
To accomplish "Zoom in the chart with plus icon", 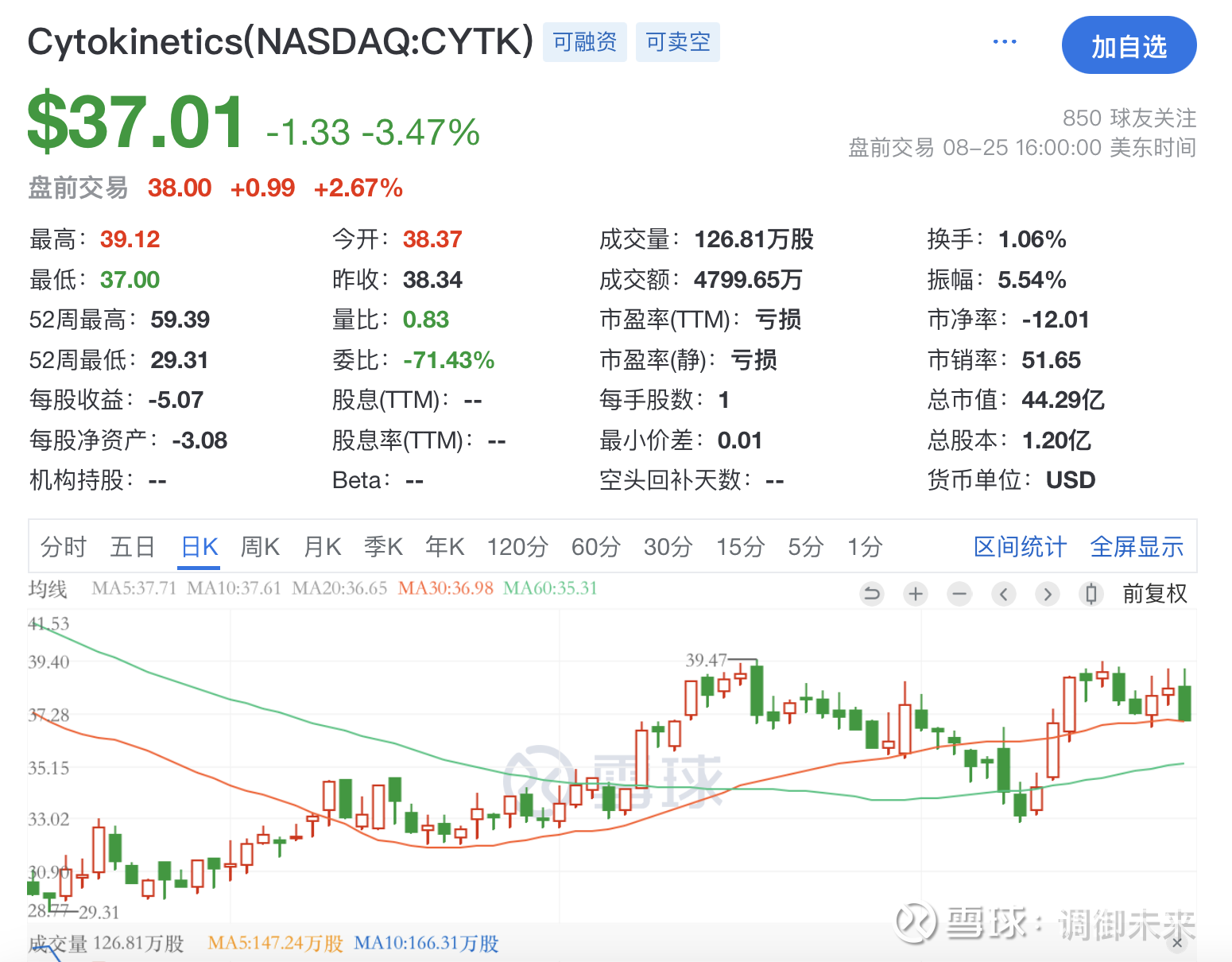I will 916,594.
